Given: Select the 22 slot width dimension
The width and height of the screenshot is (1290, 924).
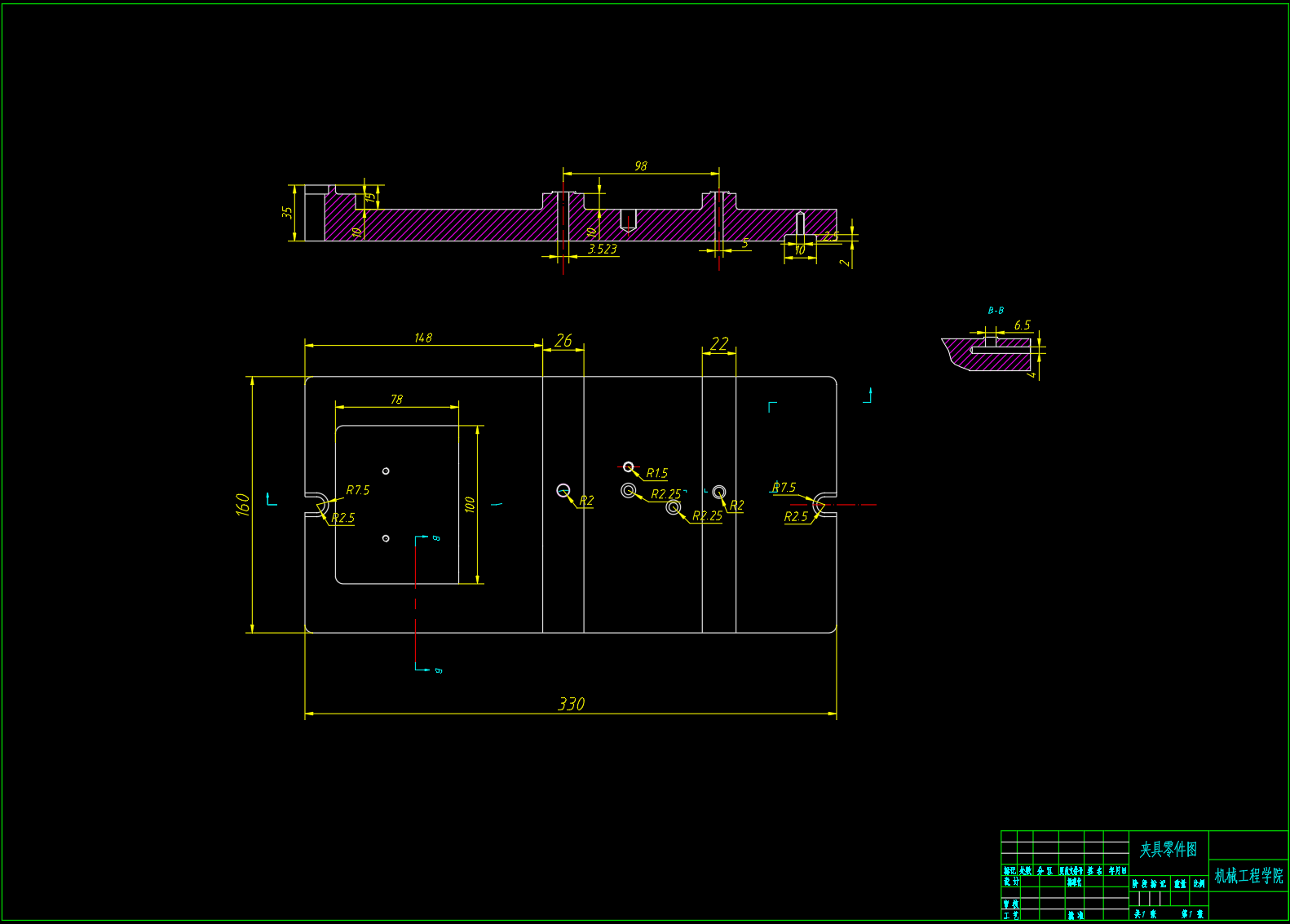Looking at the screenshot, I should (x=718, y=344).
